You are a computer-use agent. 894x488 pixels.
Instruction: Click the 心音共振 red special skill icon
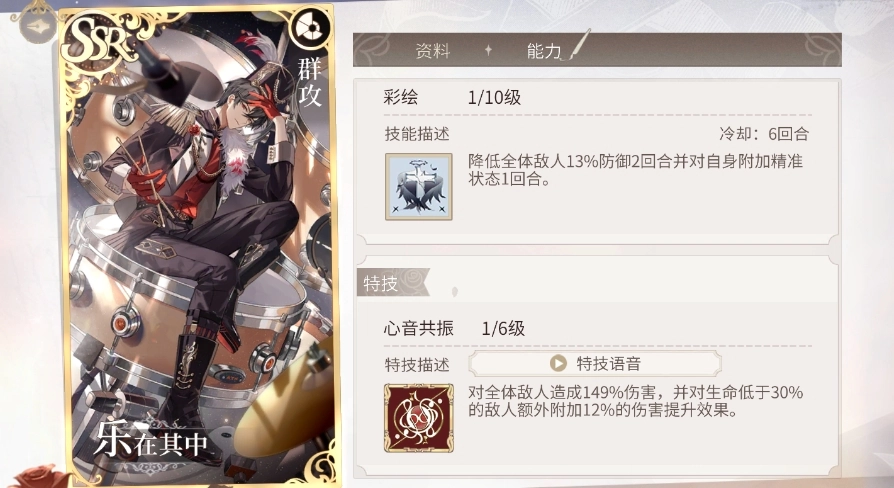(x=419, y=418)
